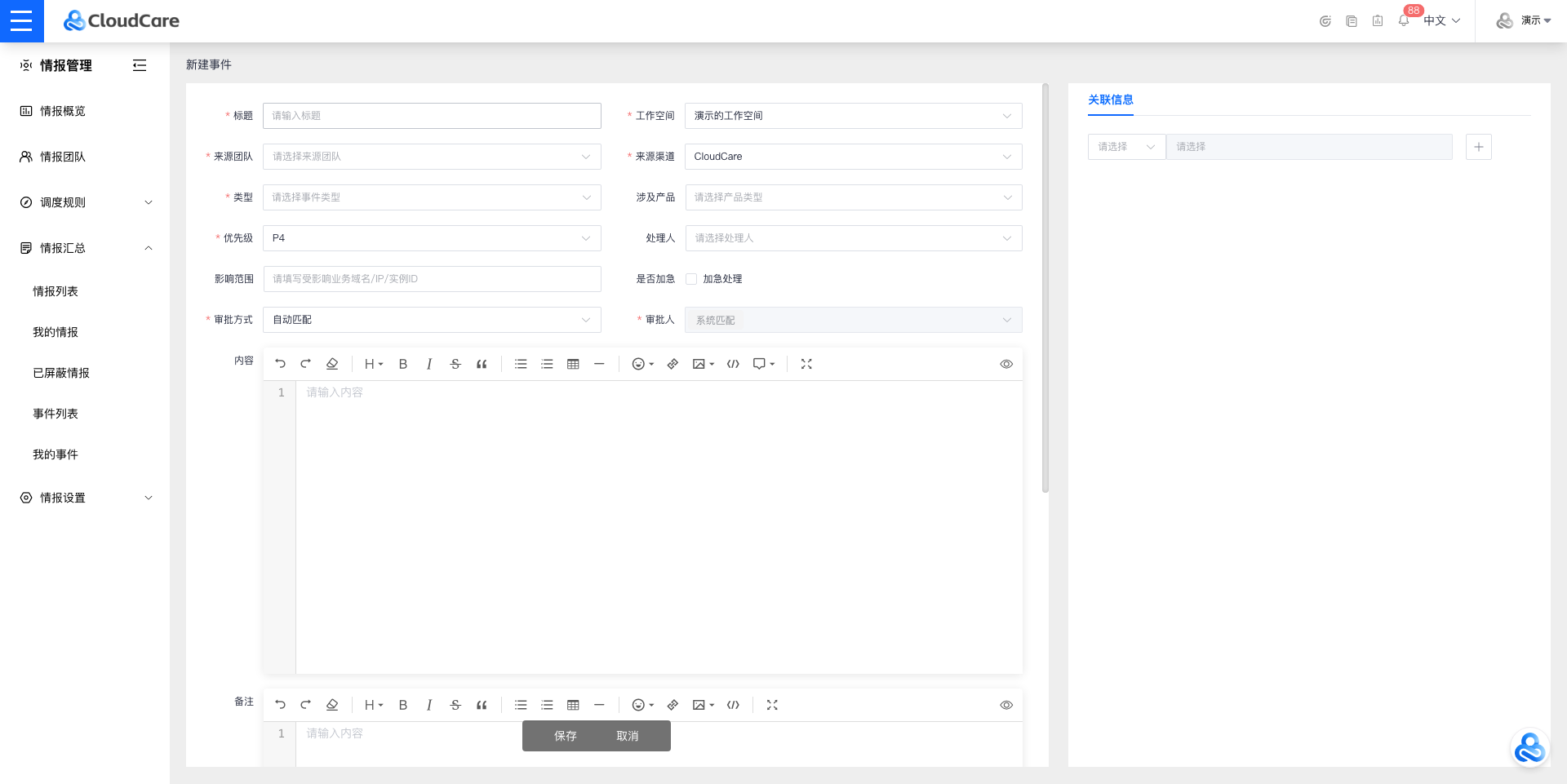The width and height of the screenshot is (1567, 784).
Task: Insert a table in 内容 editor
Action: pyautogui.click(x=573, y=364)
